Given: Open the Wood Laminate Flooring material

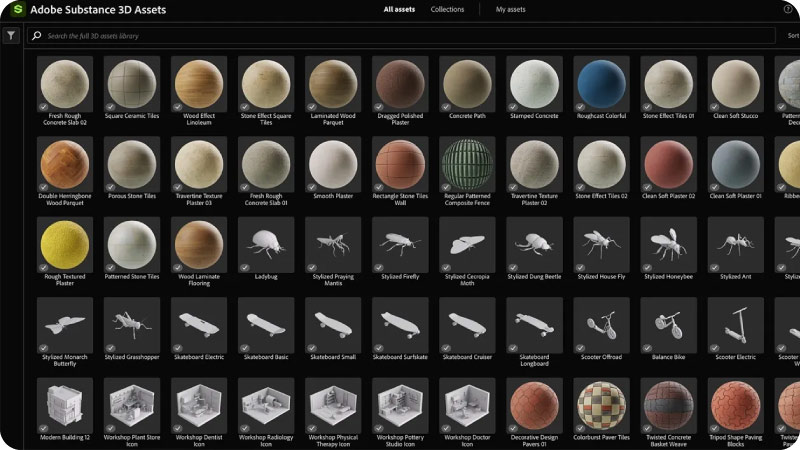Looking at the screenshot, I should [199, 245].
